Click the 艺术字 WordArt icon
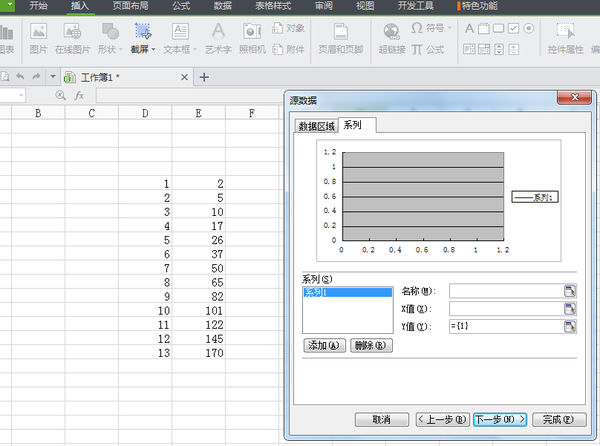This screenshot has width=600, height=446. [x=218, y=37]
